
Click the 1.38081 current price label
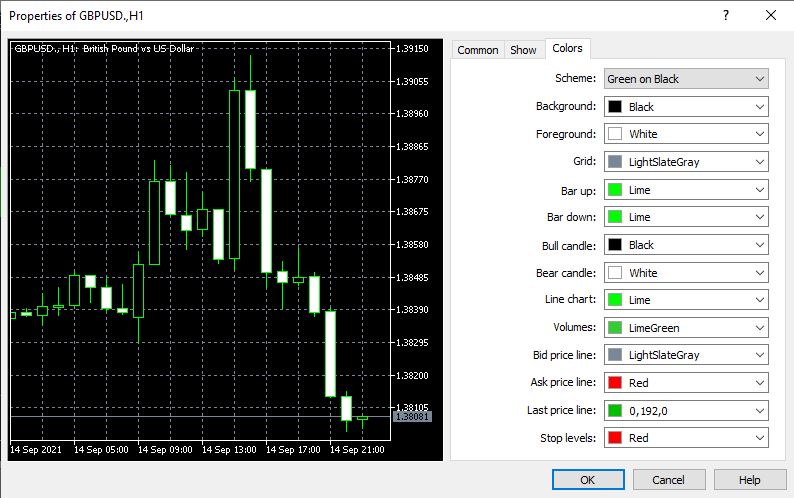point(412,416)
